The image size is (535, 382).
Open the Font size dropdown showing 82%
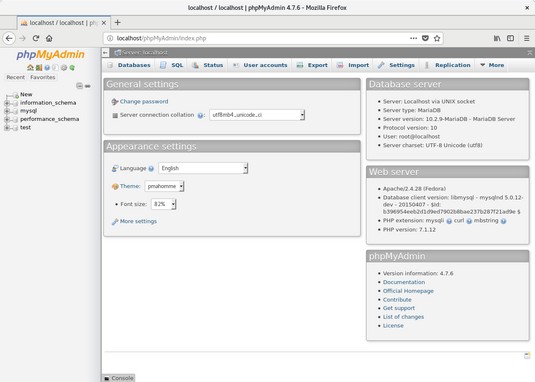(163, 204)
